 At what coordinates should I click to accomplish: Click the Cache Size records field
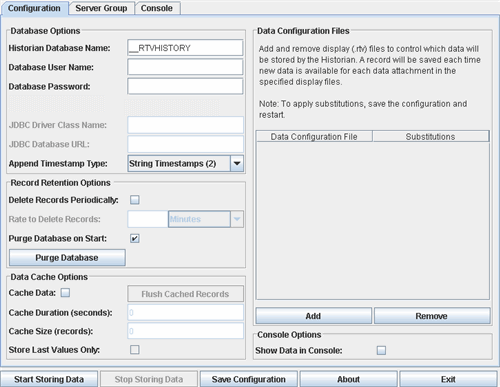click(185, 331)
